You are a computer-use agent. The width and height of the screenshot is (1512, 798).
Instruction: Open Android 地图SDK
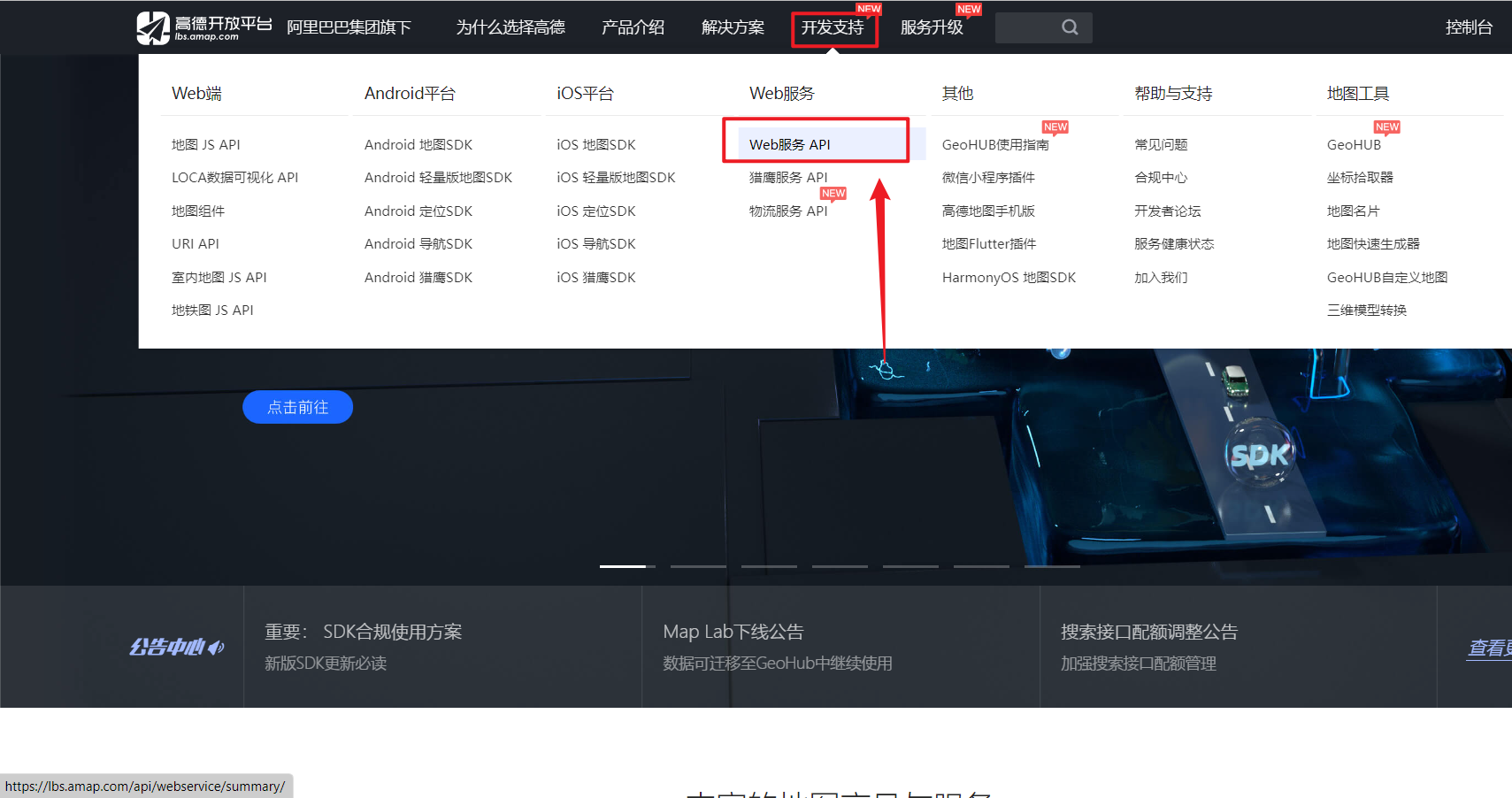(418, 144)
